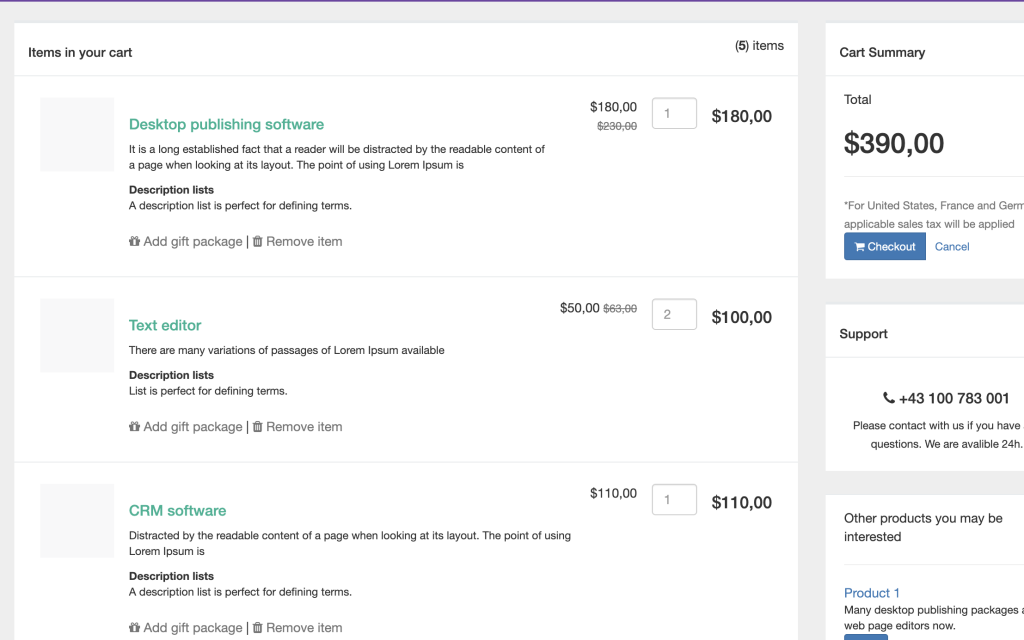Click the Cancel link beside Checkout
The image size is (1024, 640).
(x=951, y=246)
